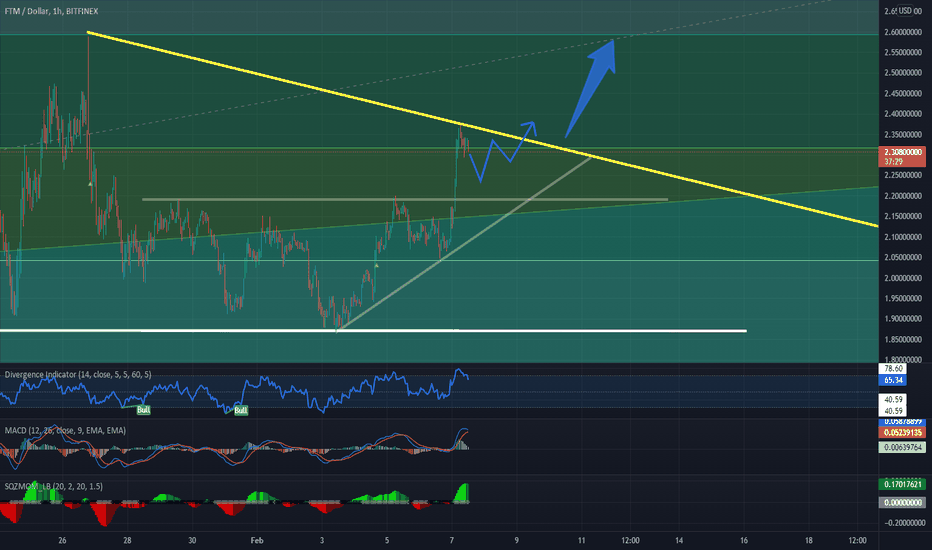Click the USD currency label
The height and width of the screenshot is (550, 932).
[905, 11]
